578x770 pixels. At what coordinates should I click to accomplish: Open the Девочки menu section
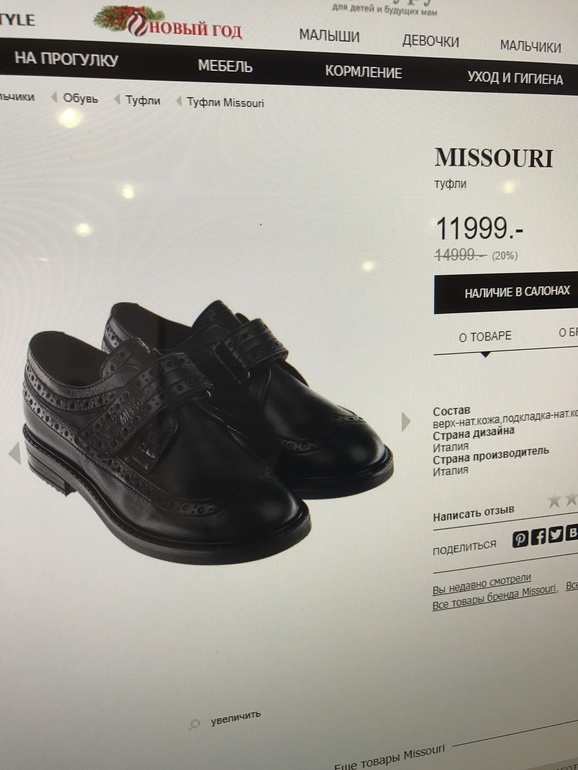click(x=430, y=41)
